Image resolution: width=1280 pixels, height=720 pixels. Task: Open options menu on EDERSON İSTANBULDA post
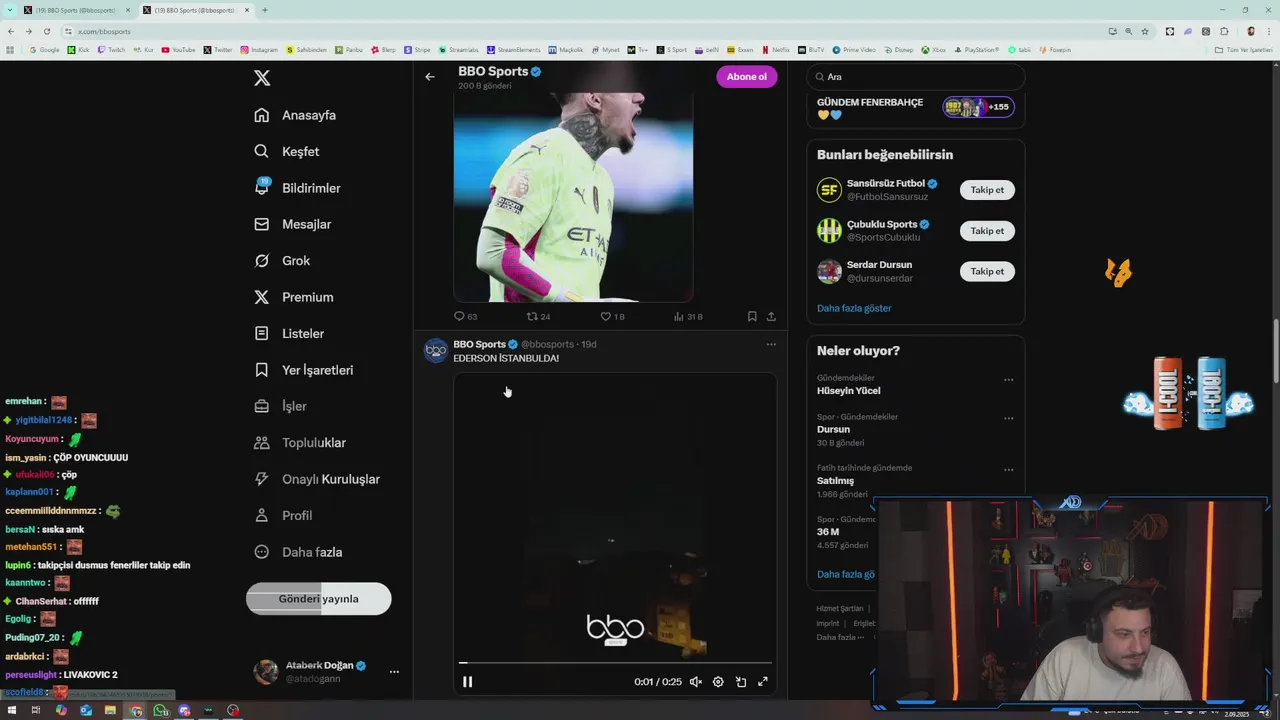coord(771,344)
